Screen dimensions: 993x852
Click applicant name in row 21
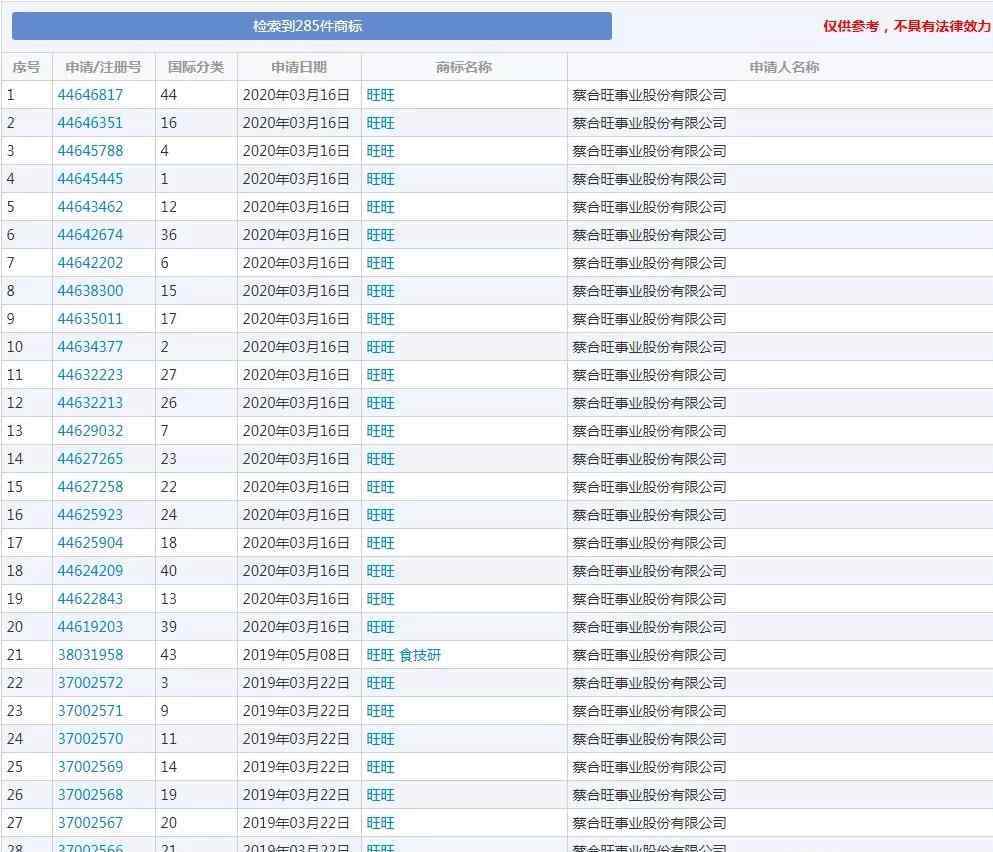click(x=649, y=655)
